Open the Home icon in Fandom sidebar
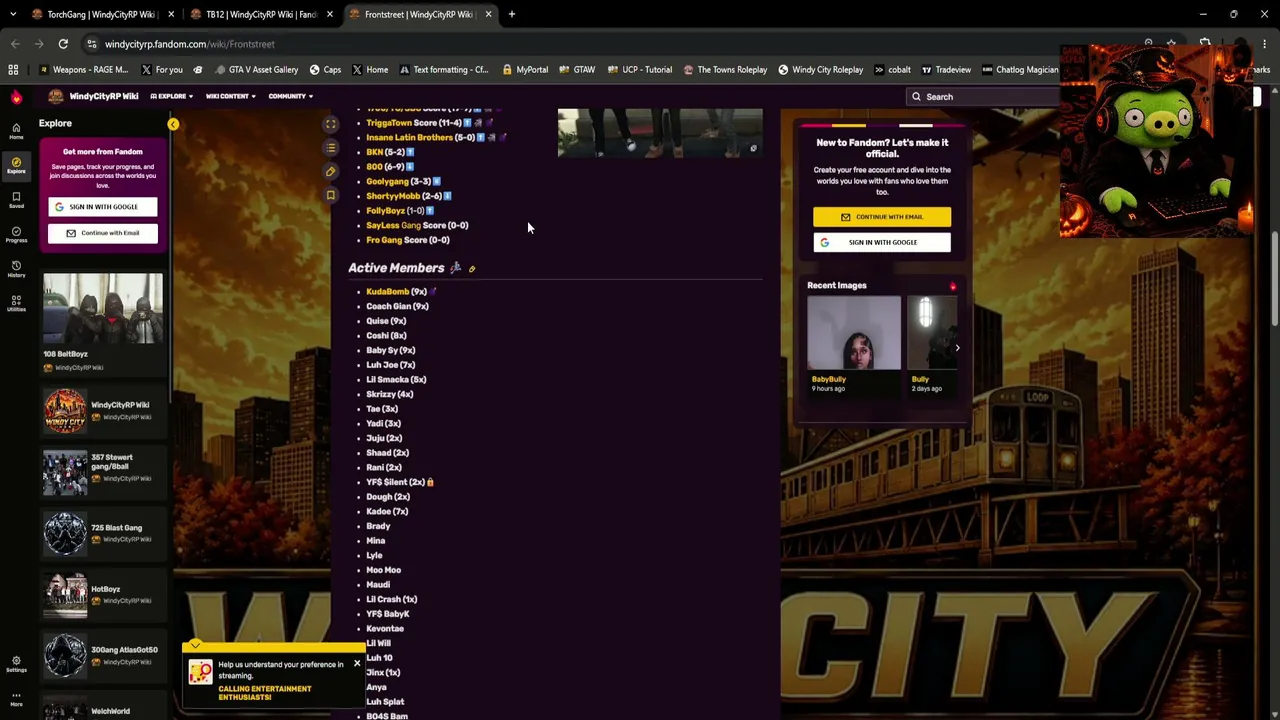Image resolution: width=1280 pixels, height=720 pixels. tap(16, 130)
